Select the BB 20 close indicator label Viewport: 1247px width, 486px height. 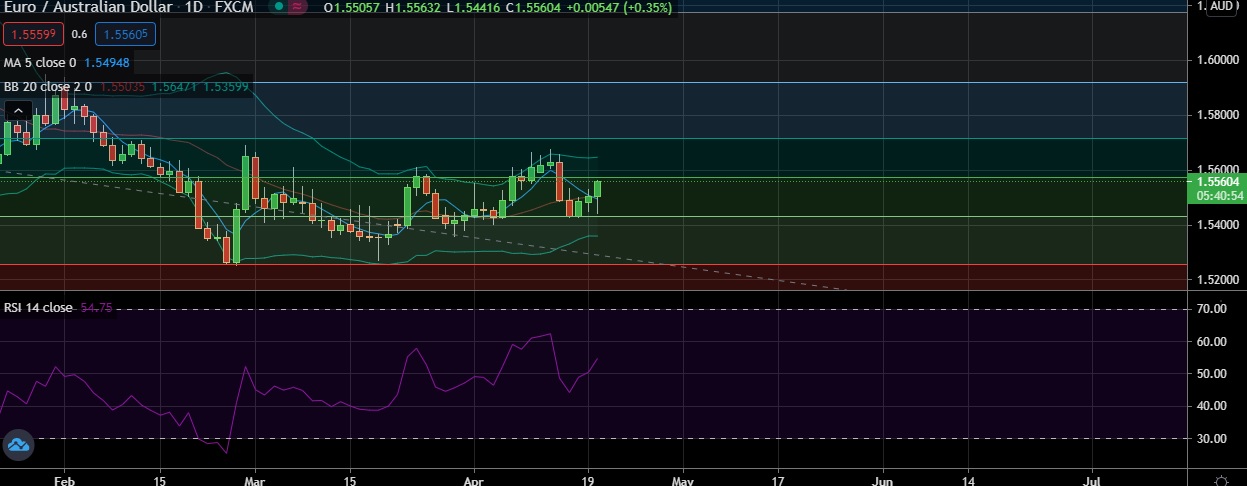(x=48, y=87)
